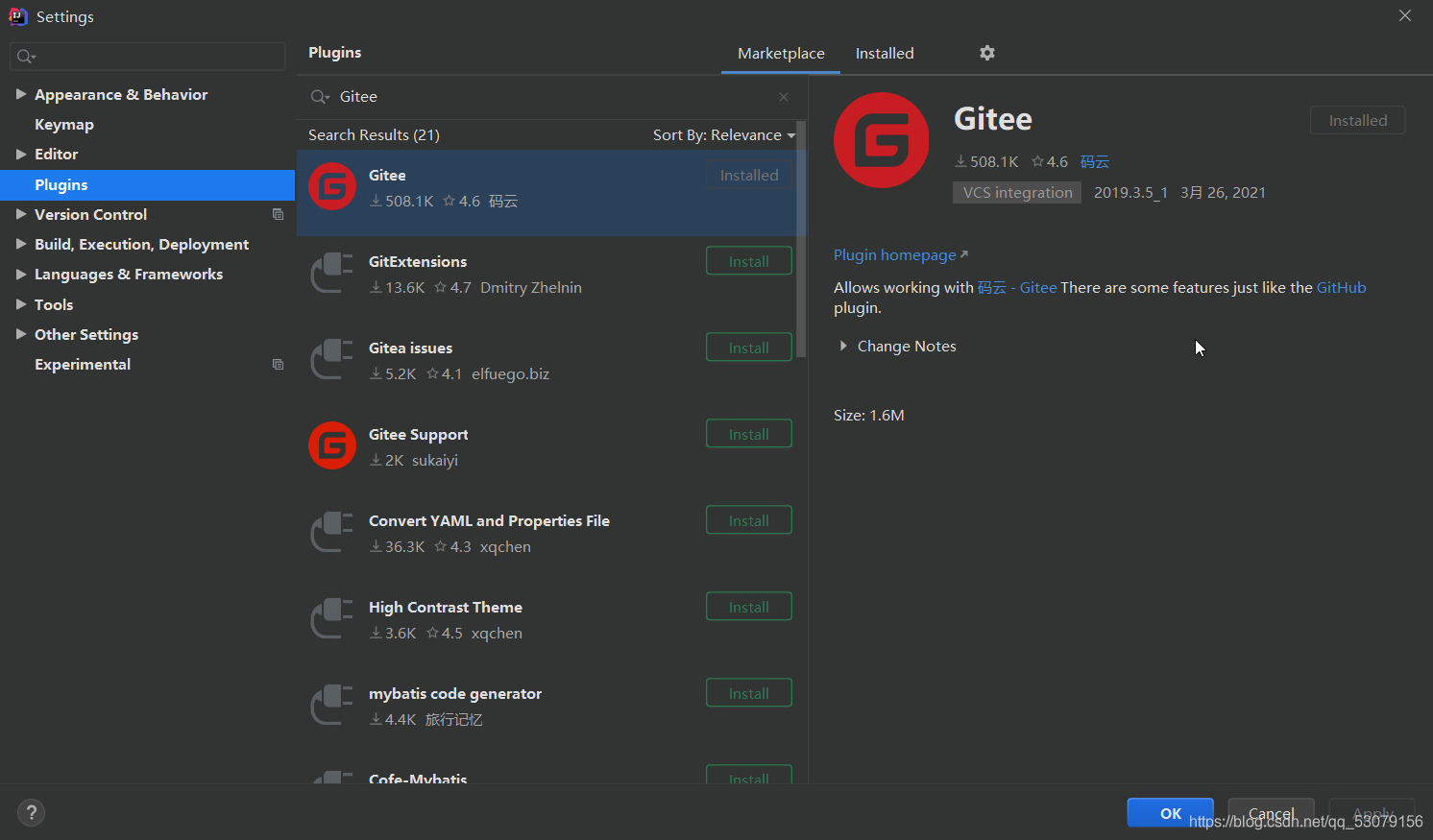Click the Gitea issues plugin icon
The height and width of the screenshot is (840, 1433).
coord(332,359)
